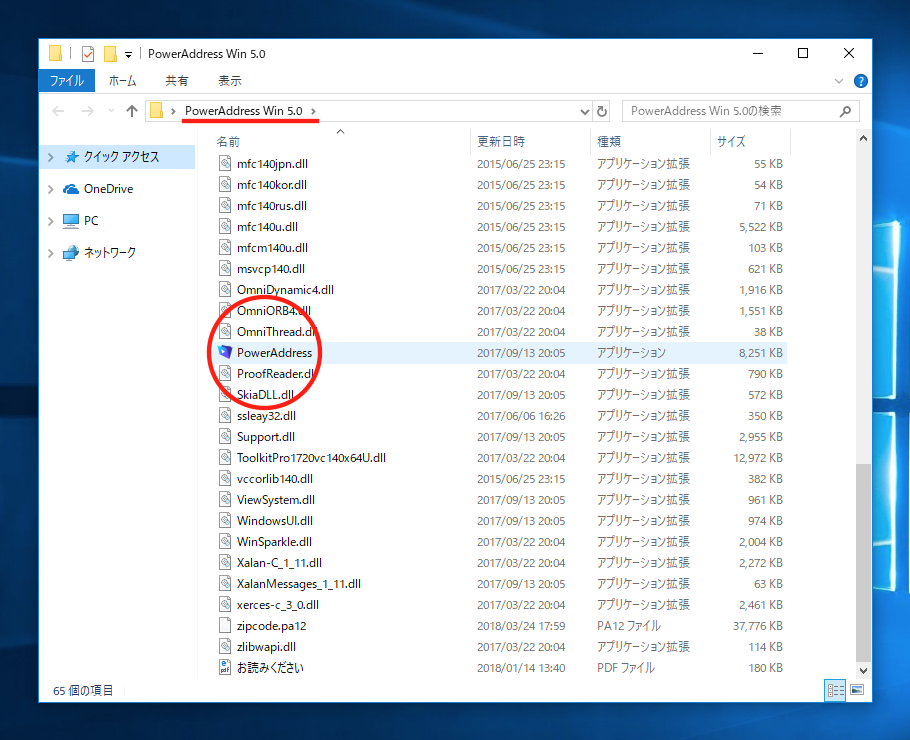Open the ファイル menu tab
This screenshot has width=910, height=740.
(66, 81)
